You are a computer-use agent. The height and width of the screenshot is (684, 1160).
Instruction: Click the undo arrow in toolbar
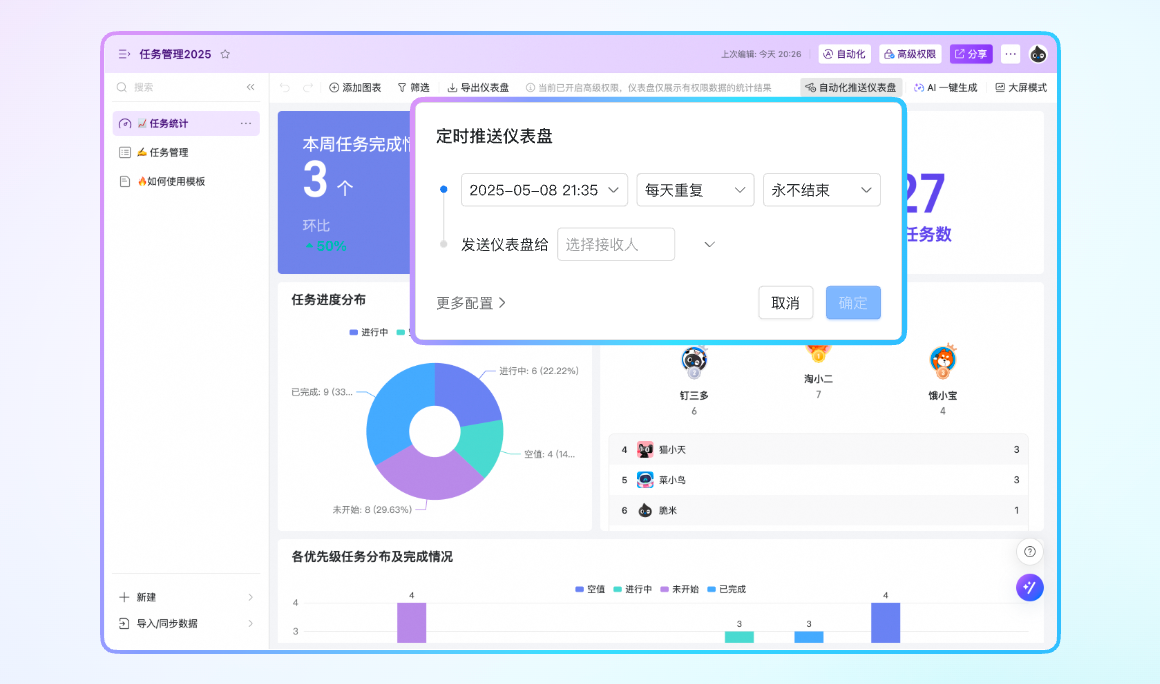coord(285,87)
